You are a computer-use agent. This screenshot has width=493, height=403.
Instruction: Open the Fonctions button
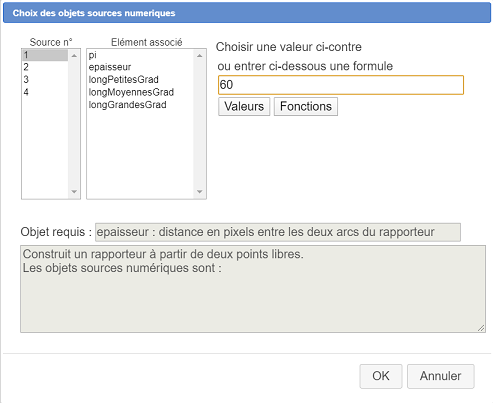click(x=306, y=107)
